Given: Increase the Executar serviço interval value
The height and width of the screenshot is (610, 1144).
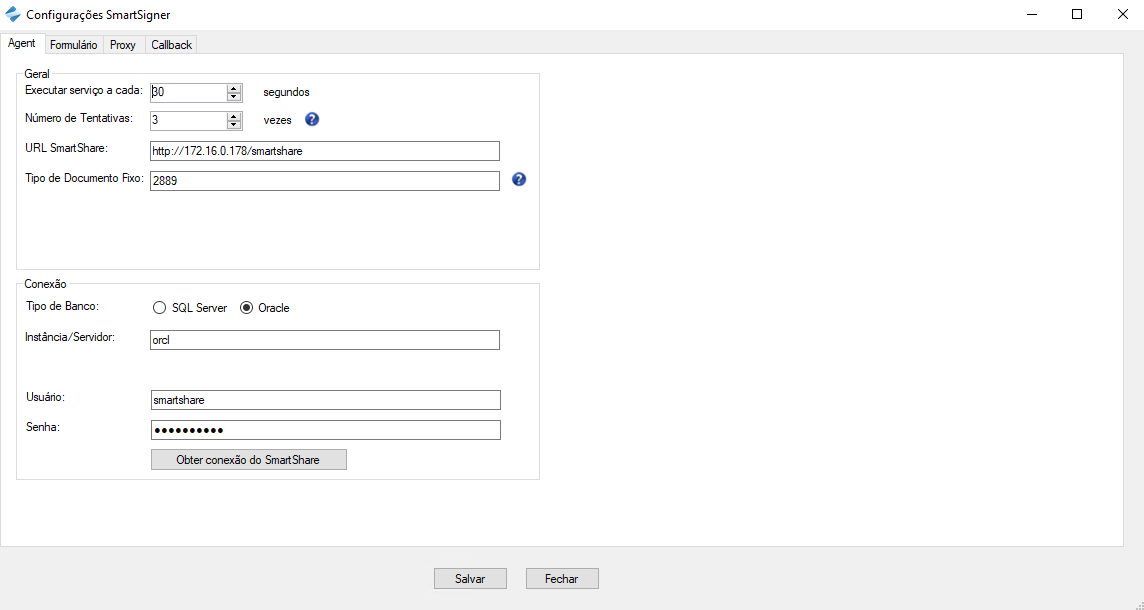Looking at the screenshot, I should [x=234, y=88].
